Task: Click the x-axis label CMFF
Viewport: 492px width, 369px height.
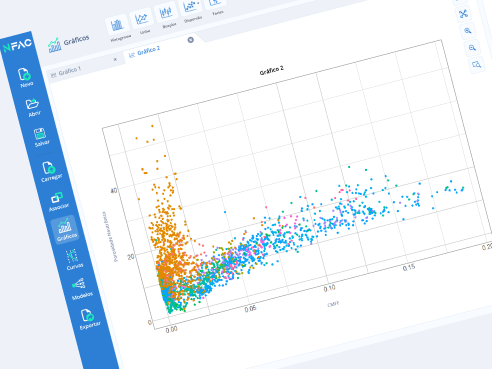Action: (x=333, y=304)
